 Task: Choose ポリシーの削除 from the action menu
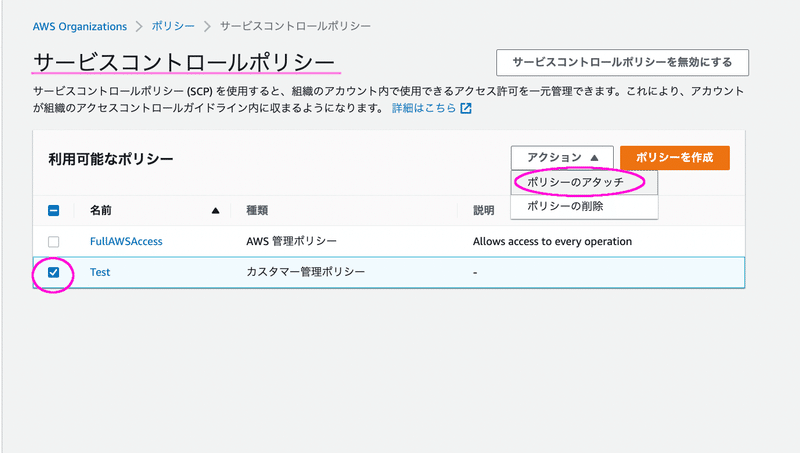(x=584, y=207)
